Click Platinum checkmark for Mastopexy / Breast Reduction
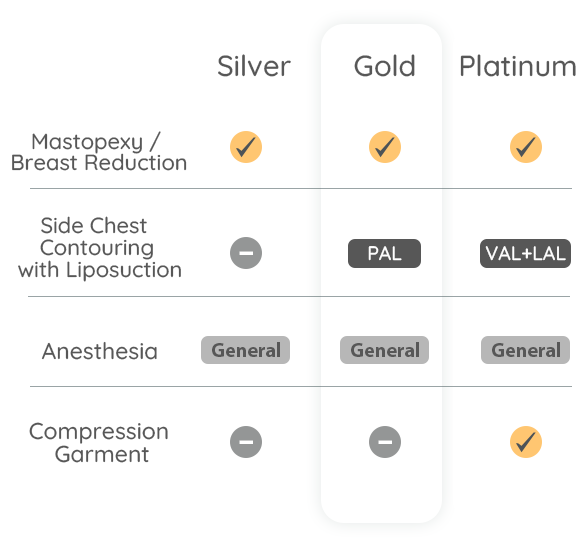This screenshot has height=547, width=585. point(526,147)
